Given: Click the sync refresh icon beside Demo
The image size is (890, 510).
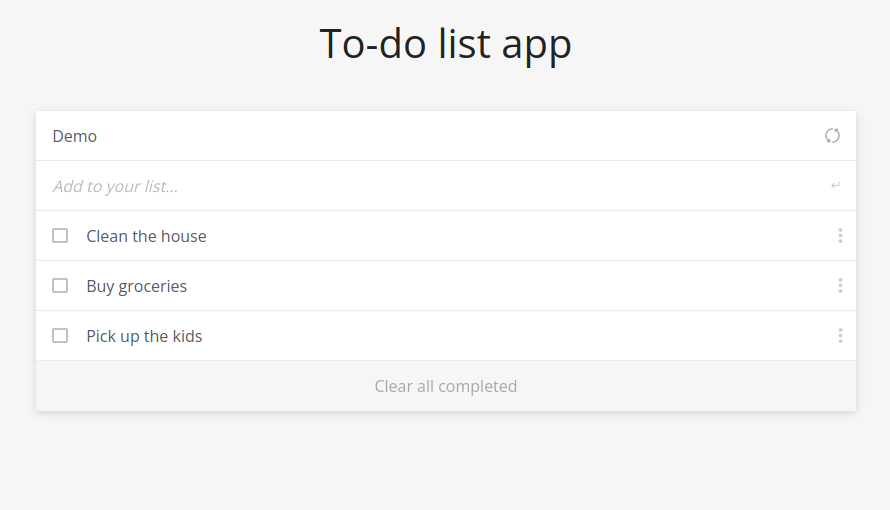Looking at the screenshot, I should tap(832, 136).
